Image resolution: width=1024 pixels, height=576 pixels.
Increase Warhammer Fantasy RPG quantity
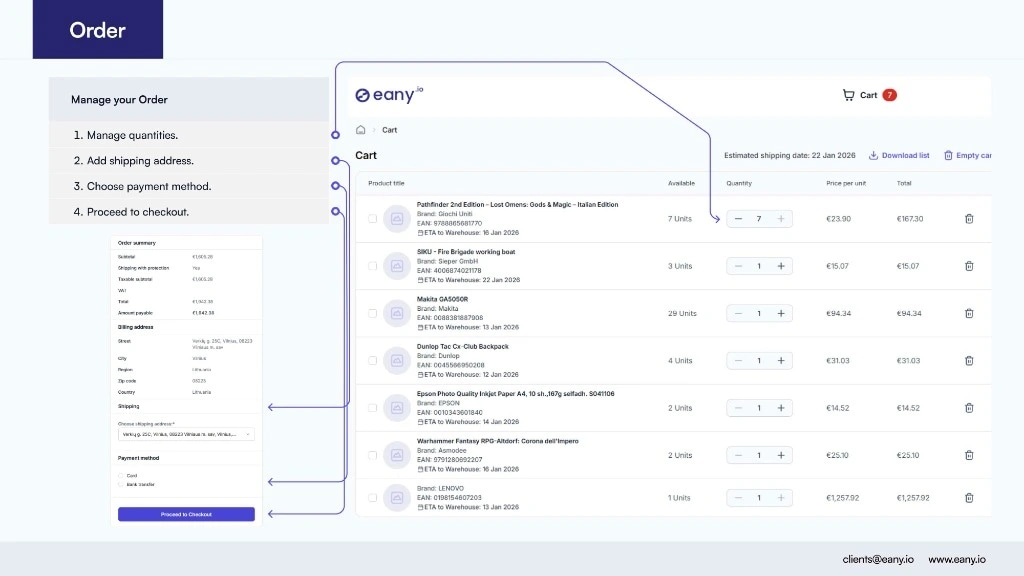781,455
